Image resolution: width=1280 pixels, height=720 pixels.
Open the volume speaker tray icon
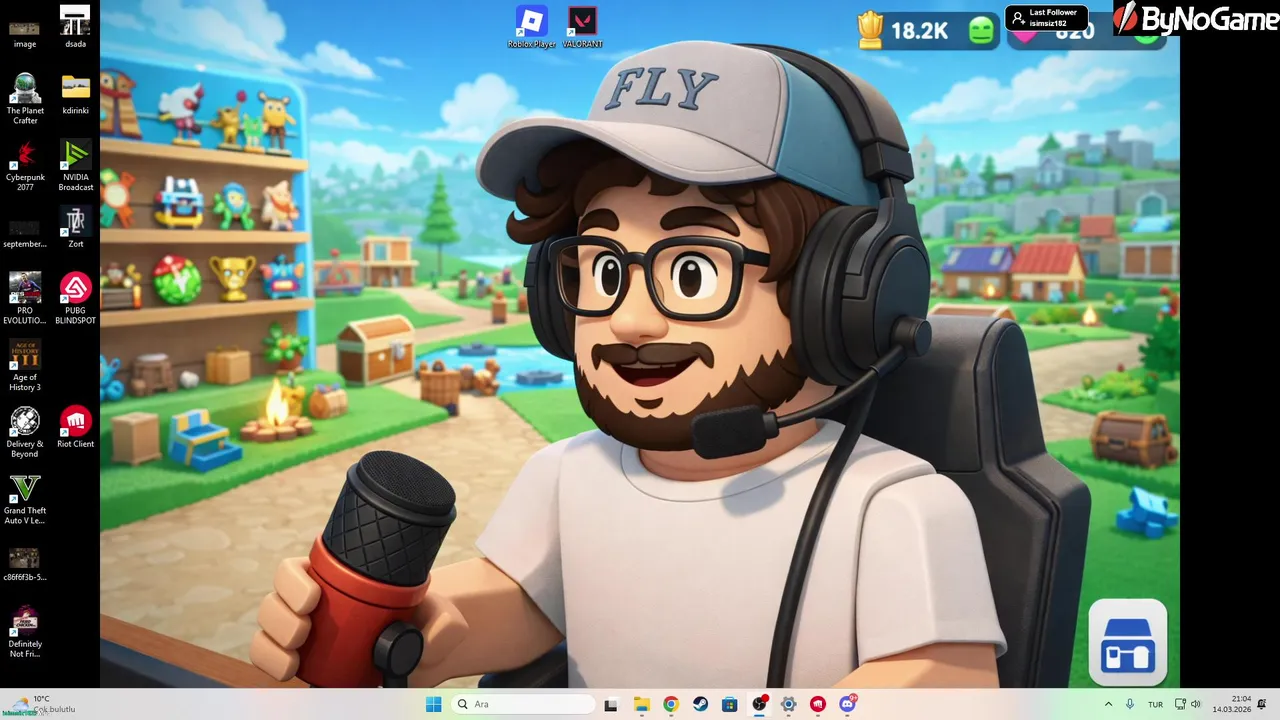click(1196, 704)
